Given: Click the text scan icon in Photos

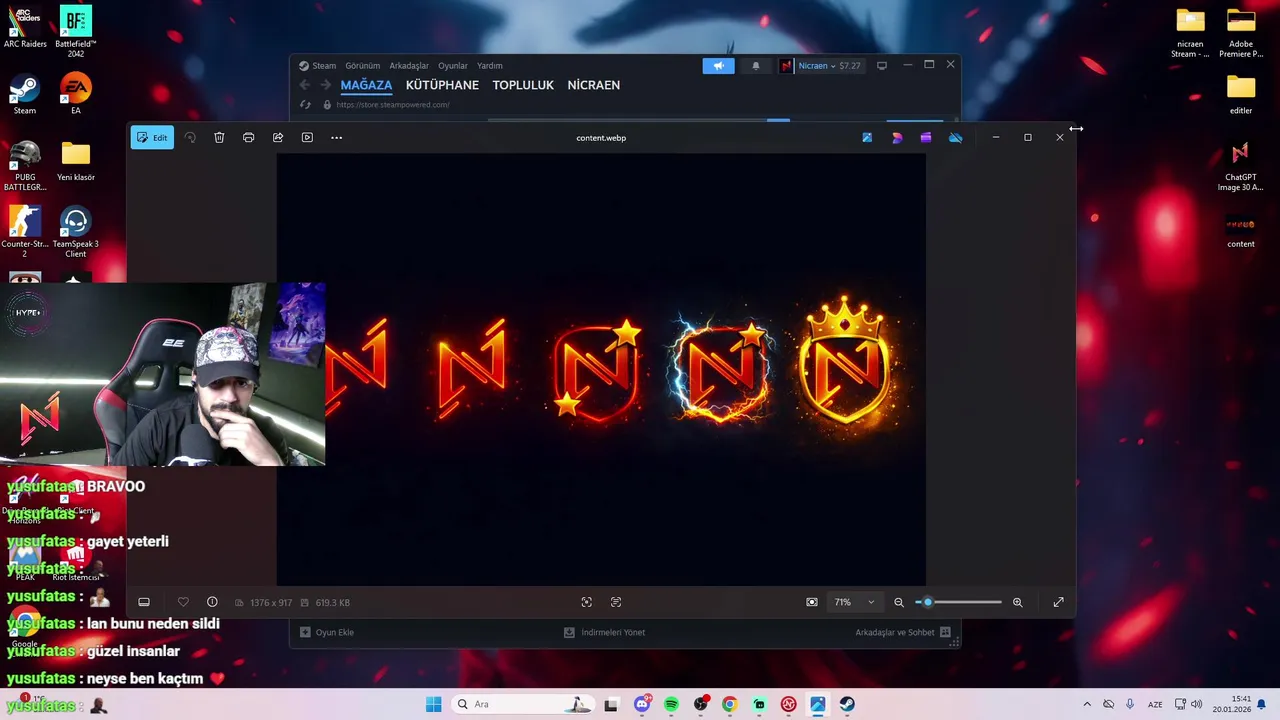Looking at the screenshot, I should [x=616, y=602].
